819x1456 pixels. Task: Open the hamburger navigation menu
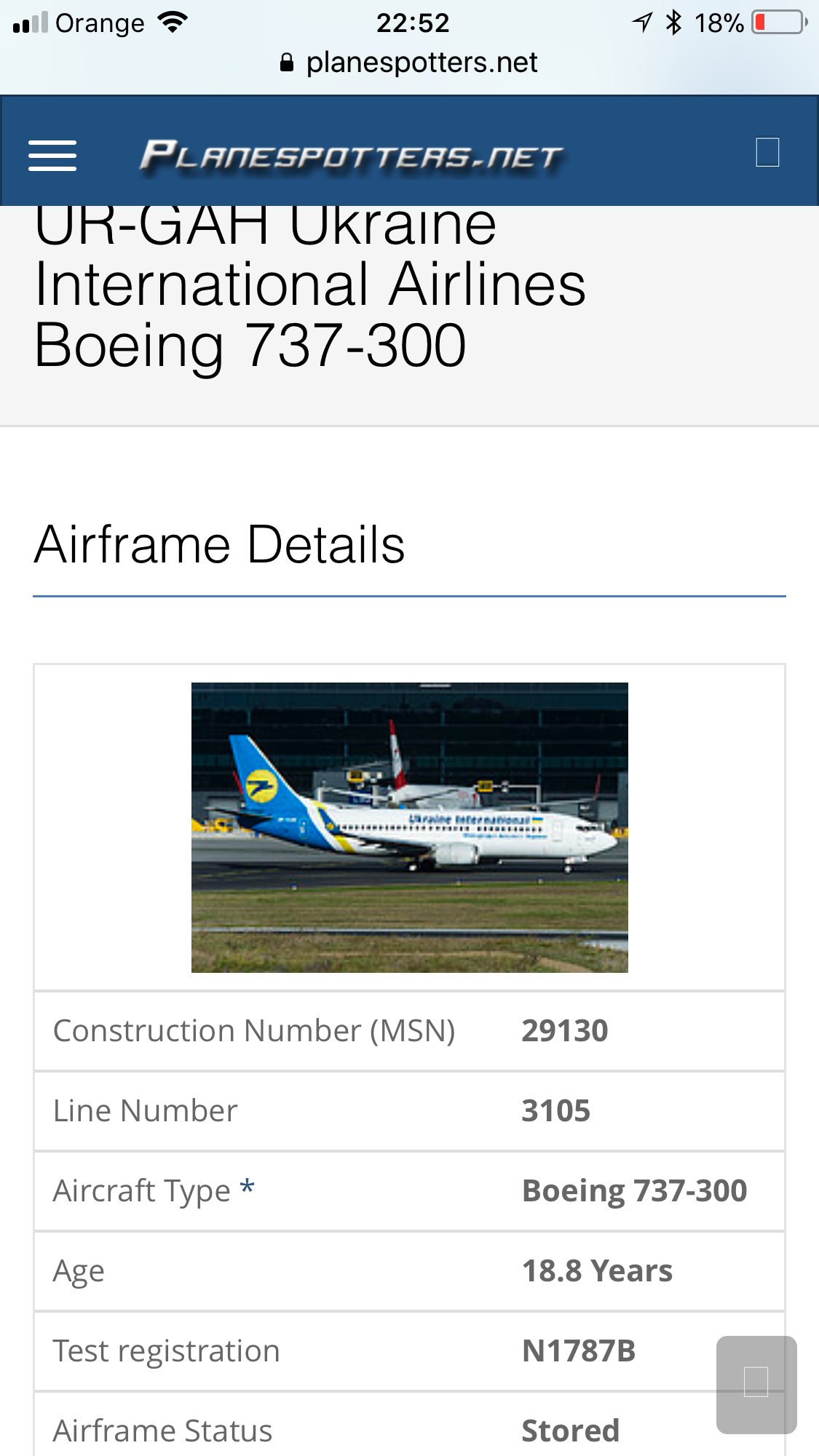(x=52, y=156)
